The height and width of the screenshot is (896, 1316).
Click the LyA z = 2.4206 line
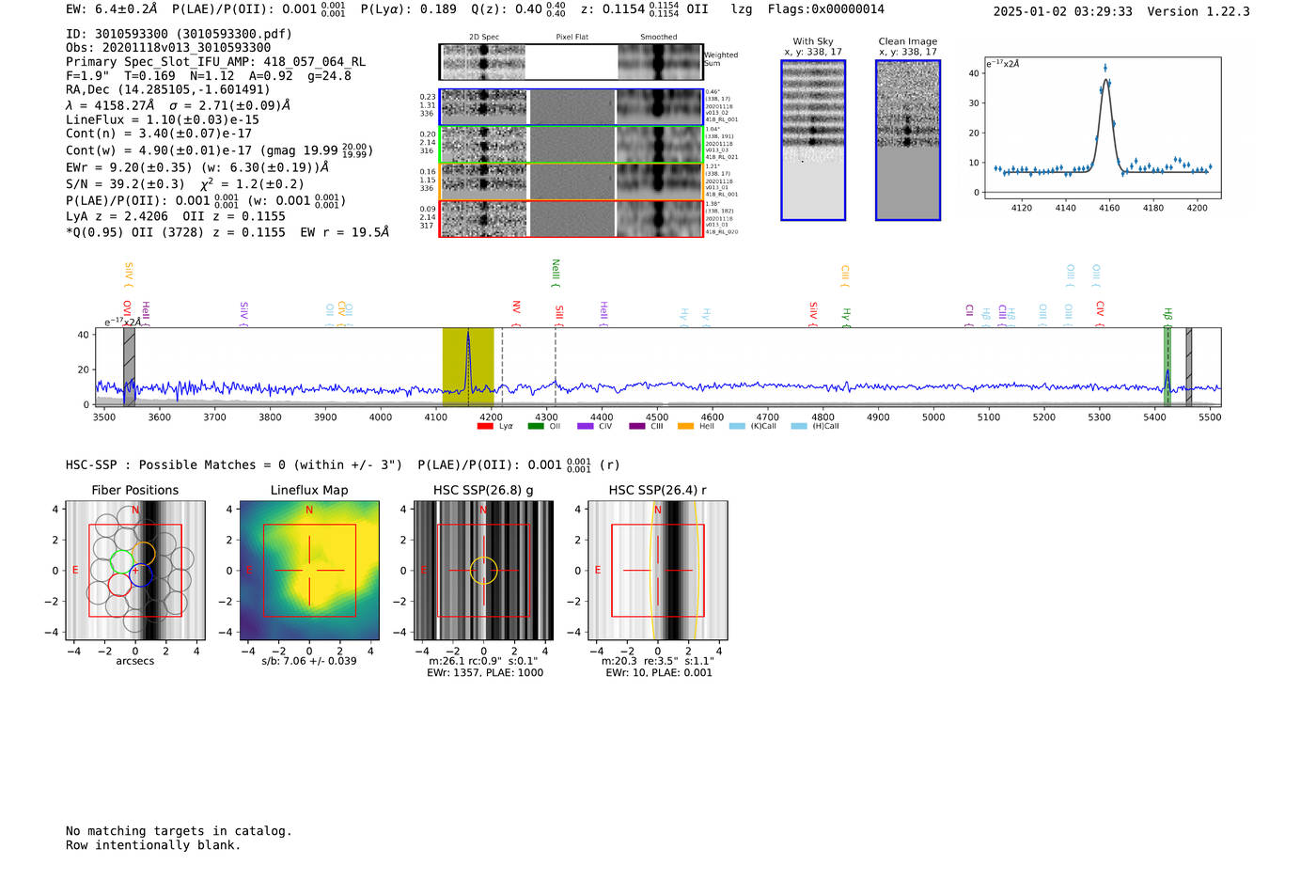[x=176, y=216]
